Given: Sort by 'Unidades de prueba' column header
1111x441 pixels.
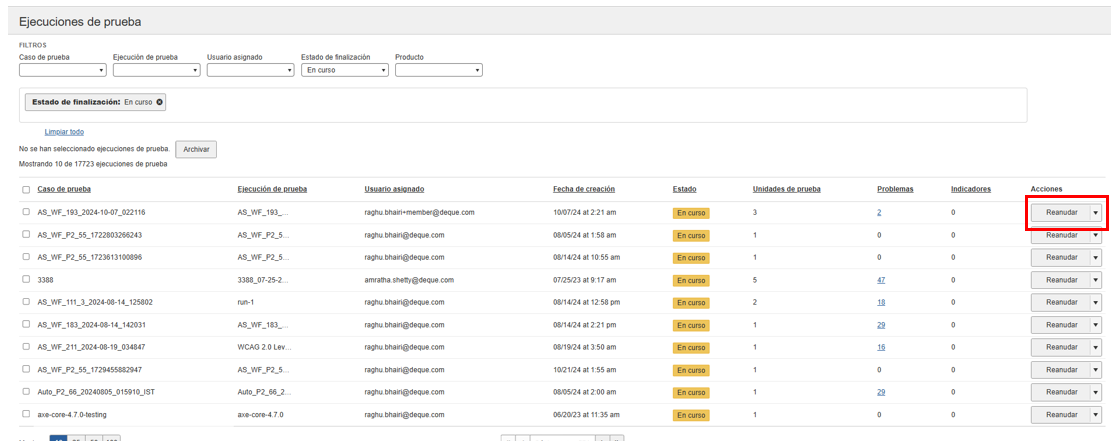Looking at the screenshot, I should [786, 189].
